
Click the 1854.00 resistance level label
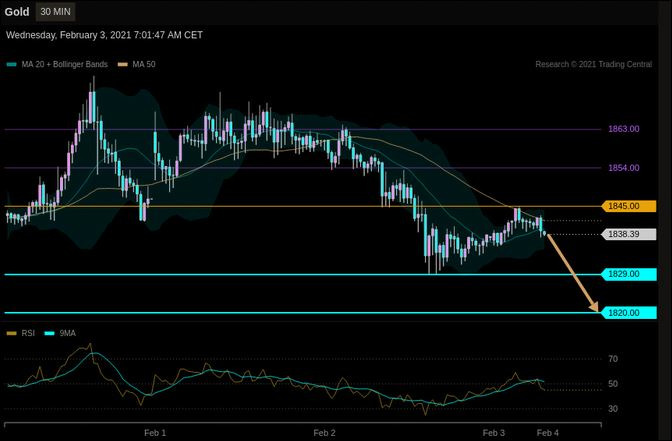[624, 168]
